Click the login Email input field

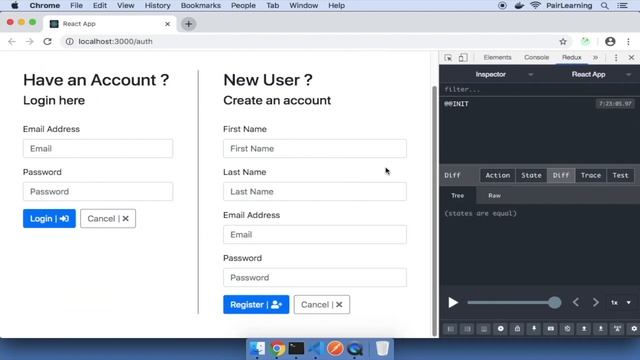98,149
